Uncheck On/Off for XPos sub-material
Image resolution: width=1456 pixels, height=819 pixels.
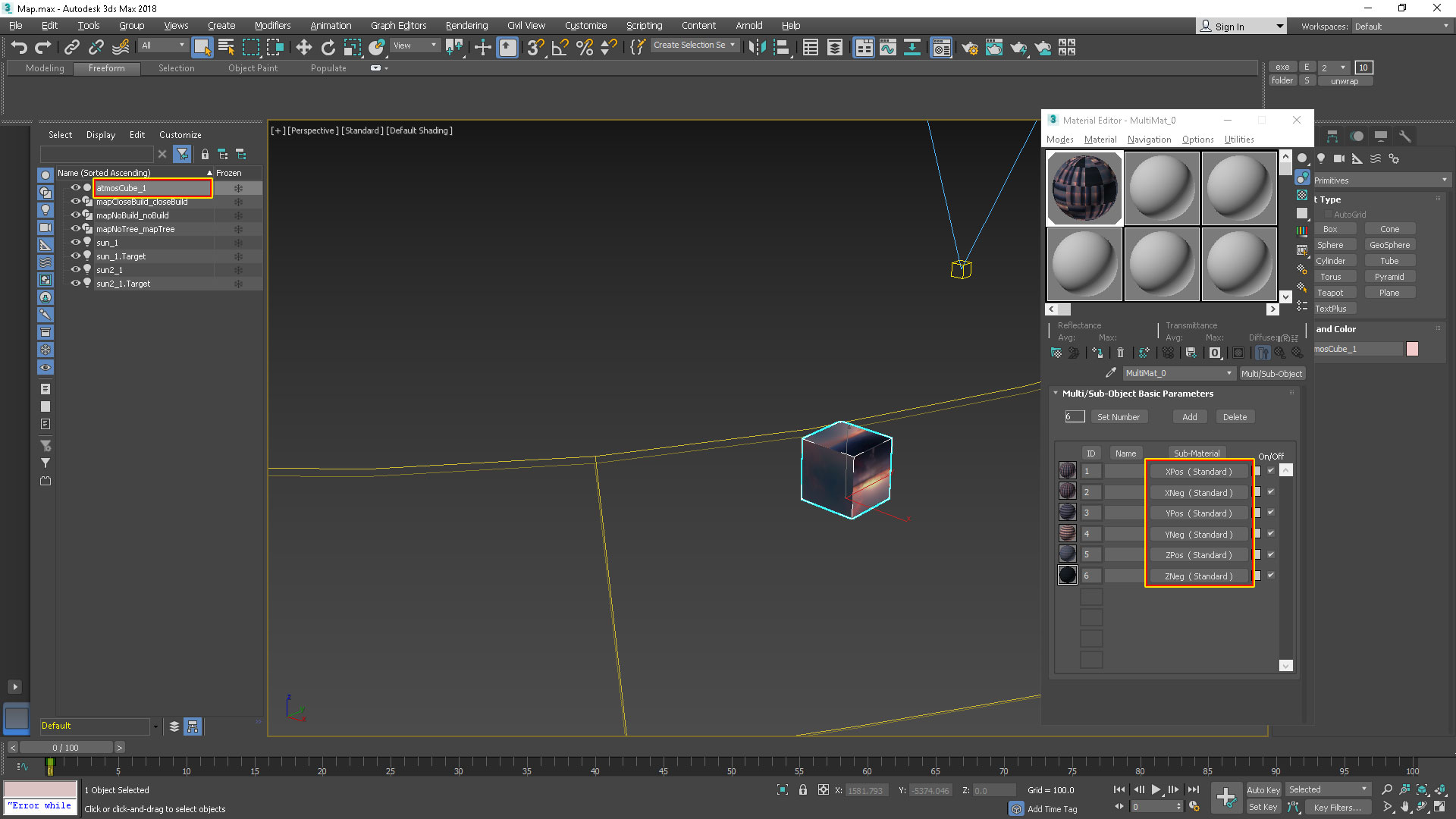(1271, 471)
